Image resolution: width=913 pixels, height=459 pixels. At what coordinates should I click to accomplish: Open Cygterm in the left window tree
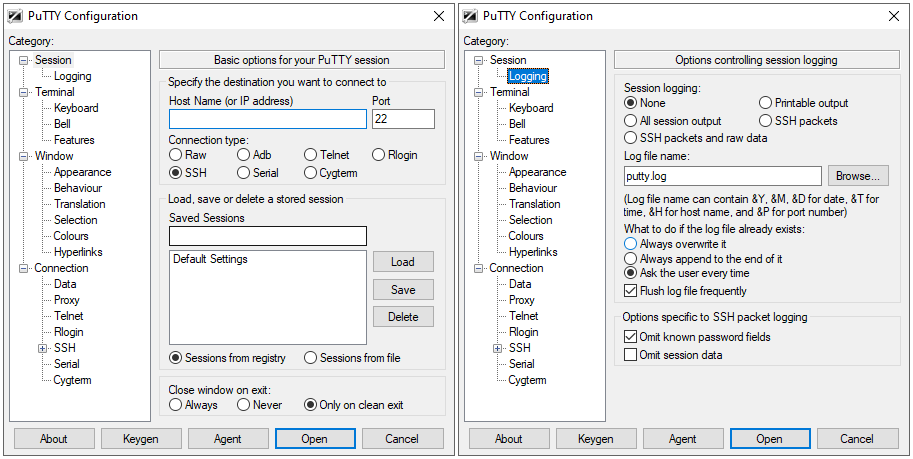[73, 380]
